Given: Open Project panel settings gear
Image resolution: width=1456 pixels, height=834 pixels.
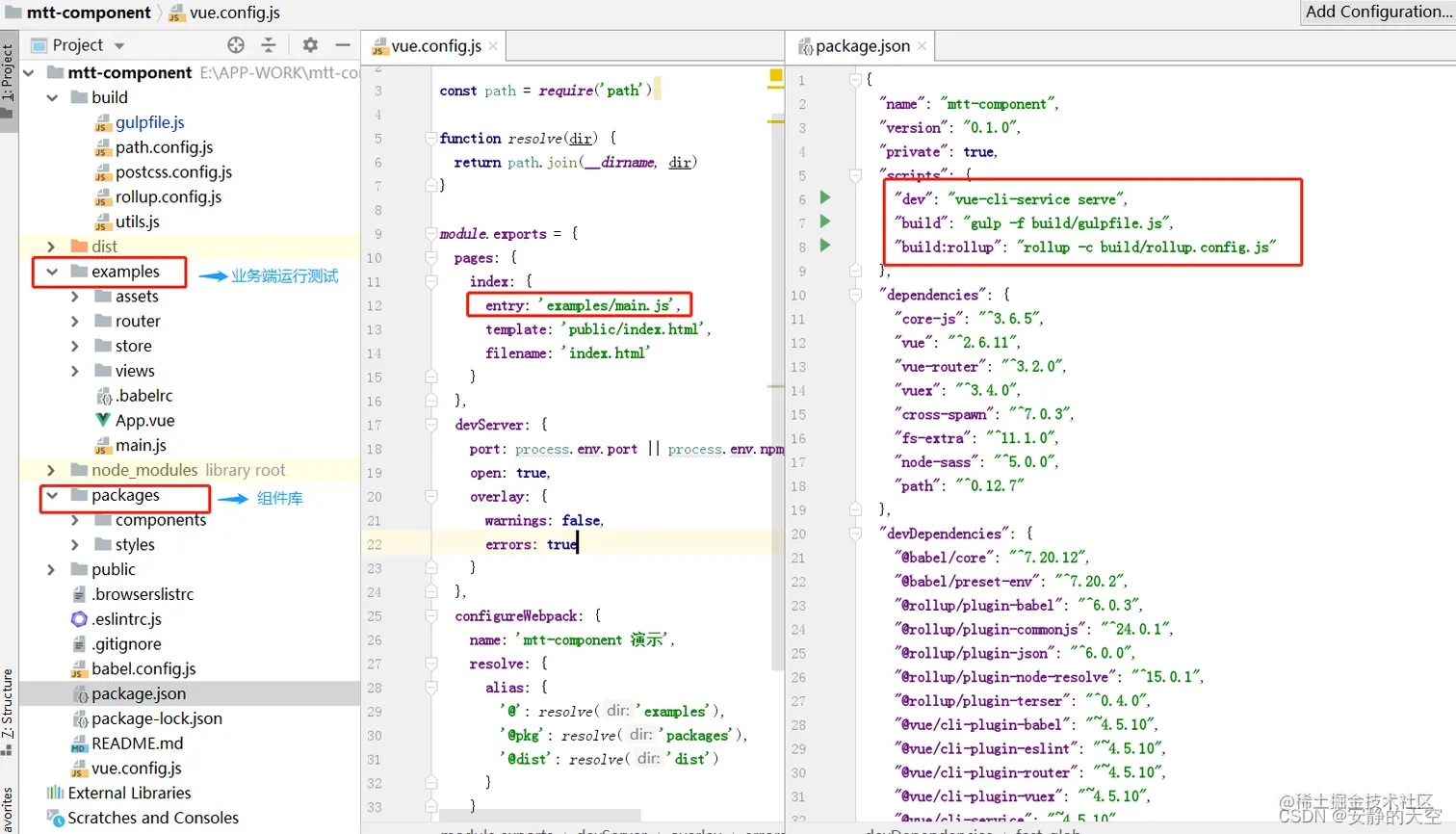Looking at the screenshot, I should point(310,45).
